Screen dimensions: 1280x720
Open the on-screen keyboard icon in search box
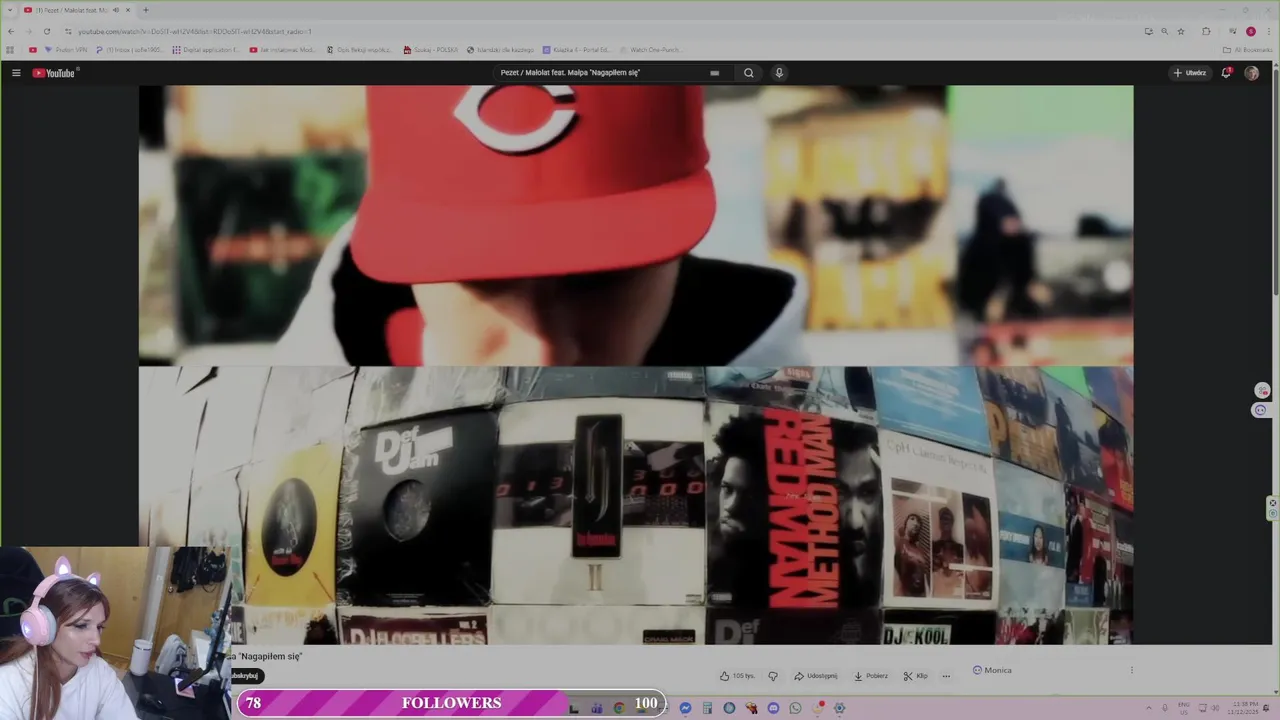pyautogui.click(x=714, y=73)
